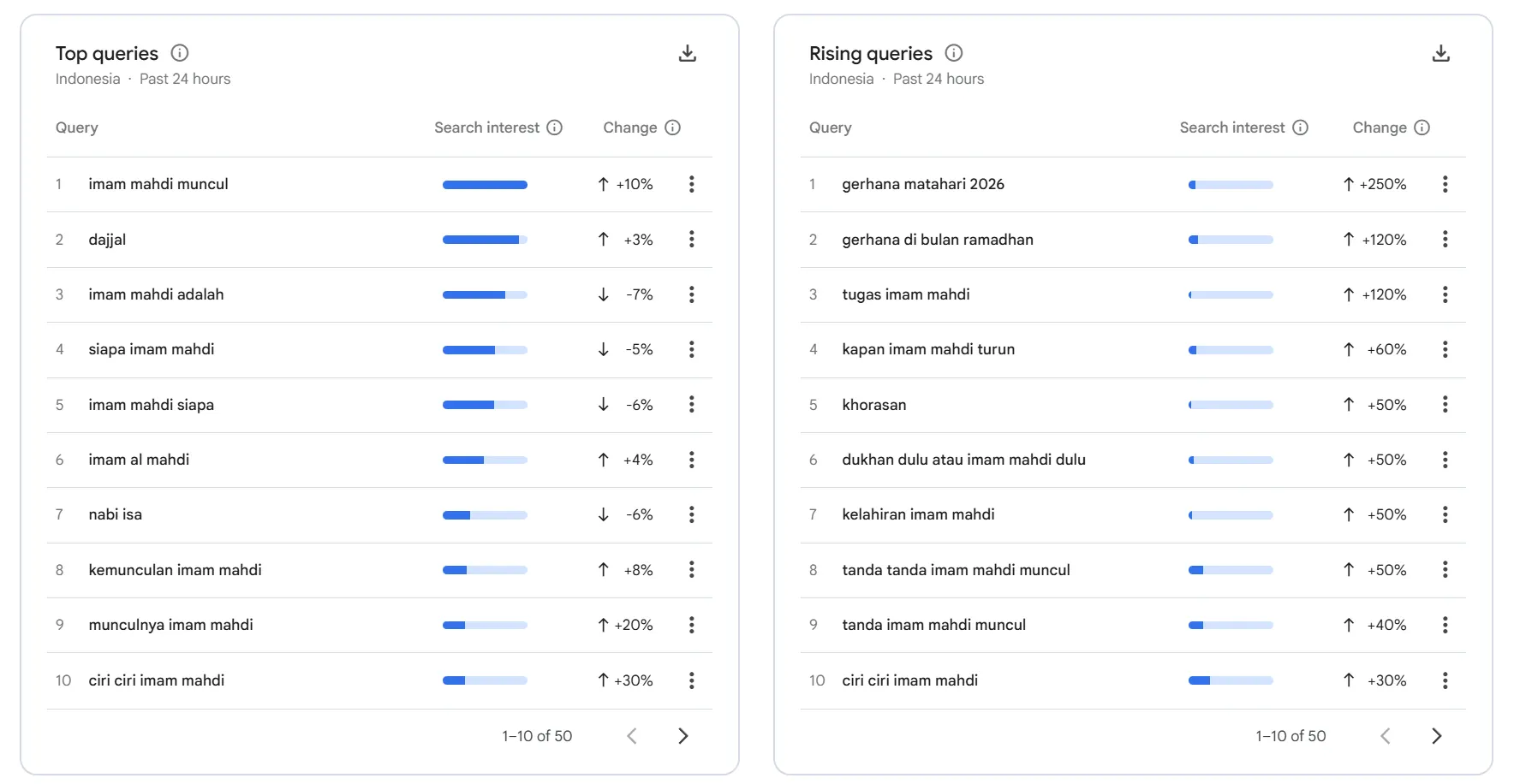
Task: Go to next page of Rising queries
Action: (x=1436, y=736)
